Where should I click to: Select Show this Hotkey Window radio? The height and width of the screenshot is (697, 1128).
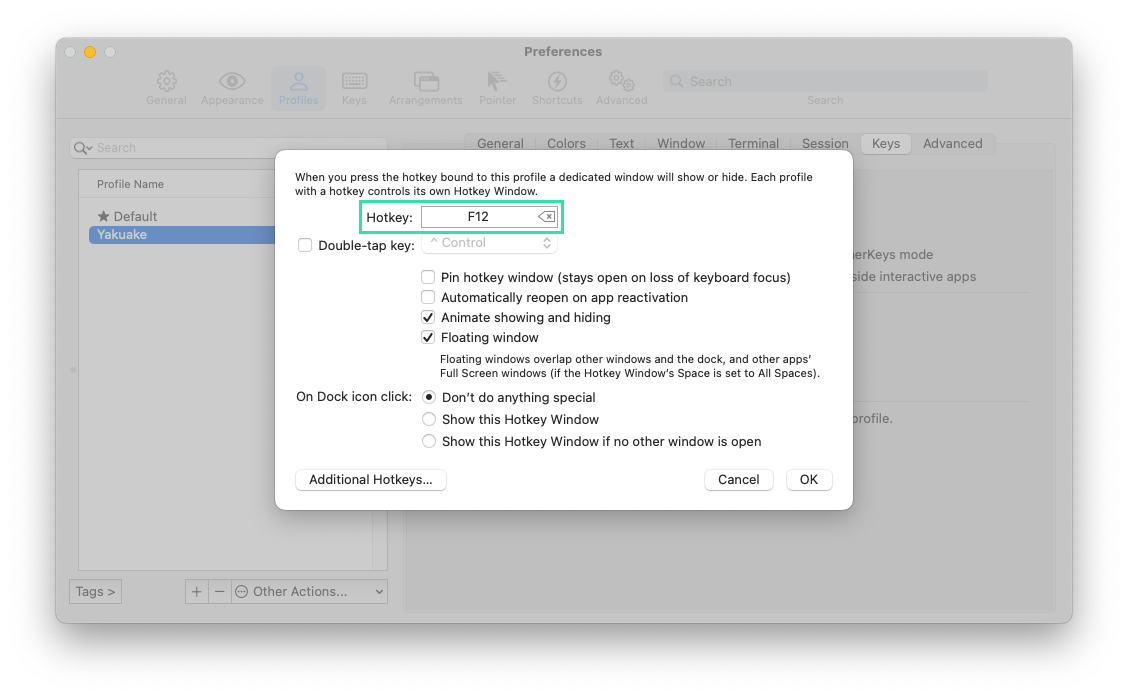pos(429,419)
